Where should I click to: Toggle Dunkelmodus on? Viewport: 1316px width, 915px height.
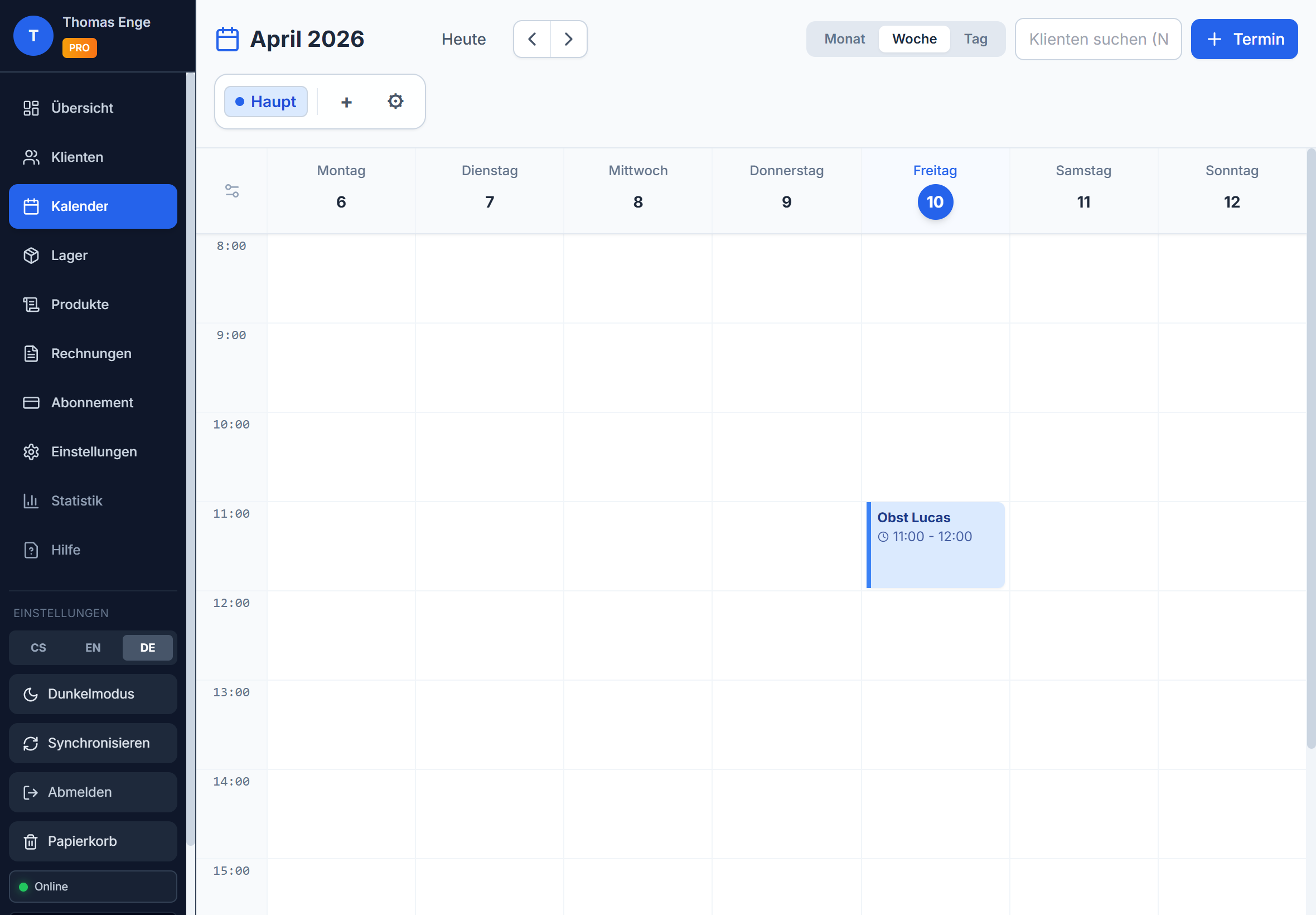92,694
